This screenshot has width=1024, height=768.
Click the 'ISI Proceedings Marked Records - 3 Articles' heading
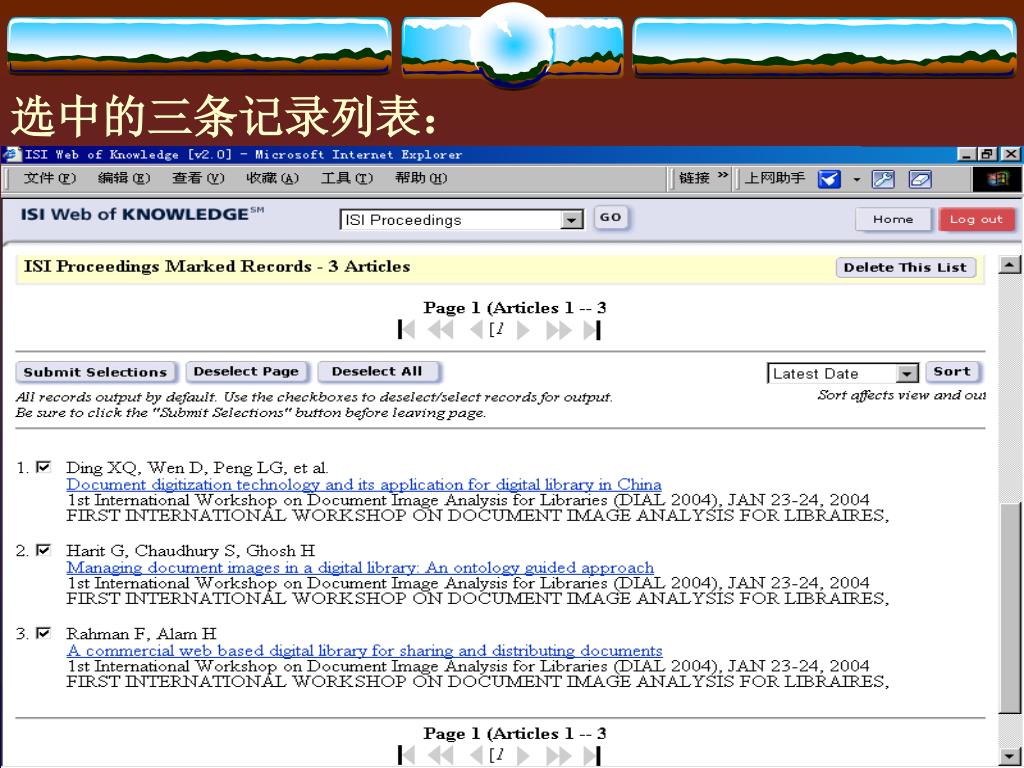tap(217, 266)
